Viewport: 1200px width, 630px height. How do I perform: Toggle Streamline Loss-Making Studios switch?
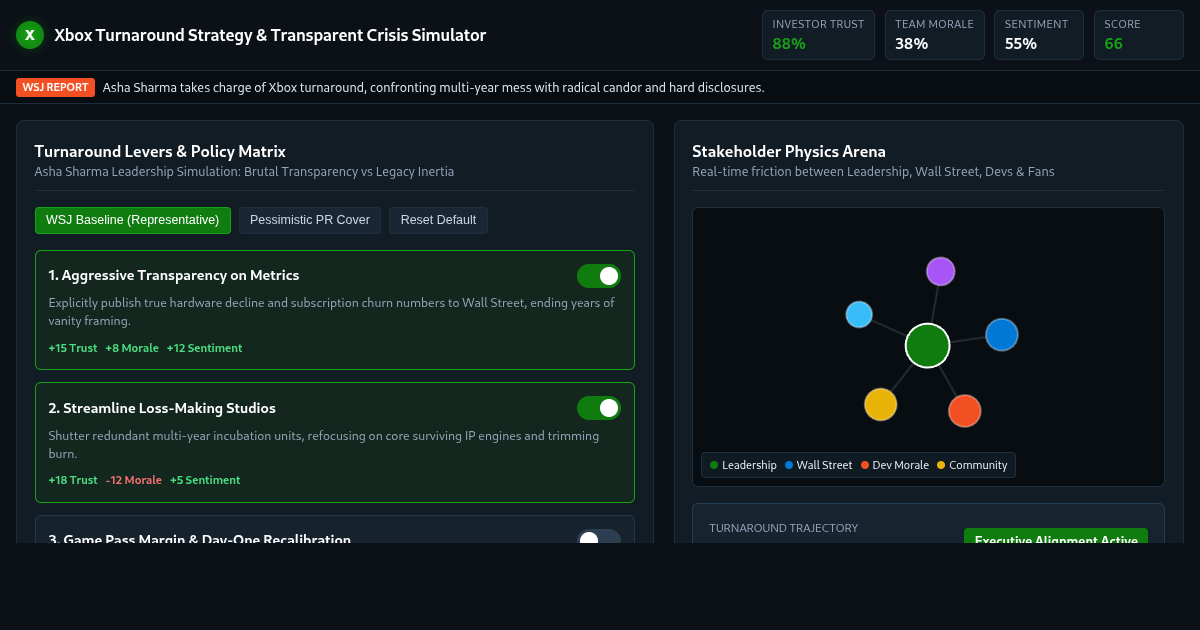tap(599, 408)
